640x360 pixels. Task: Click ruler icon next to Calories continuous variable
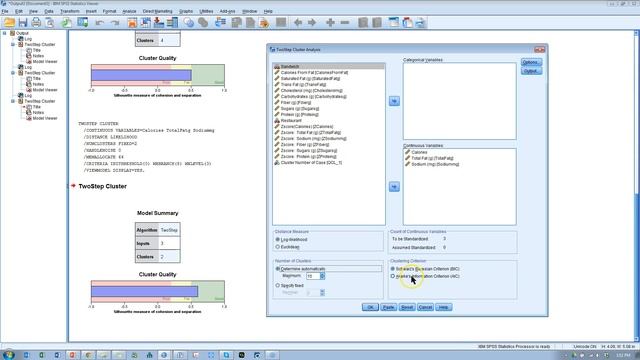(x=407, y=152)
